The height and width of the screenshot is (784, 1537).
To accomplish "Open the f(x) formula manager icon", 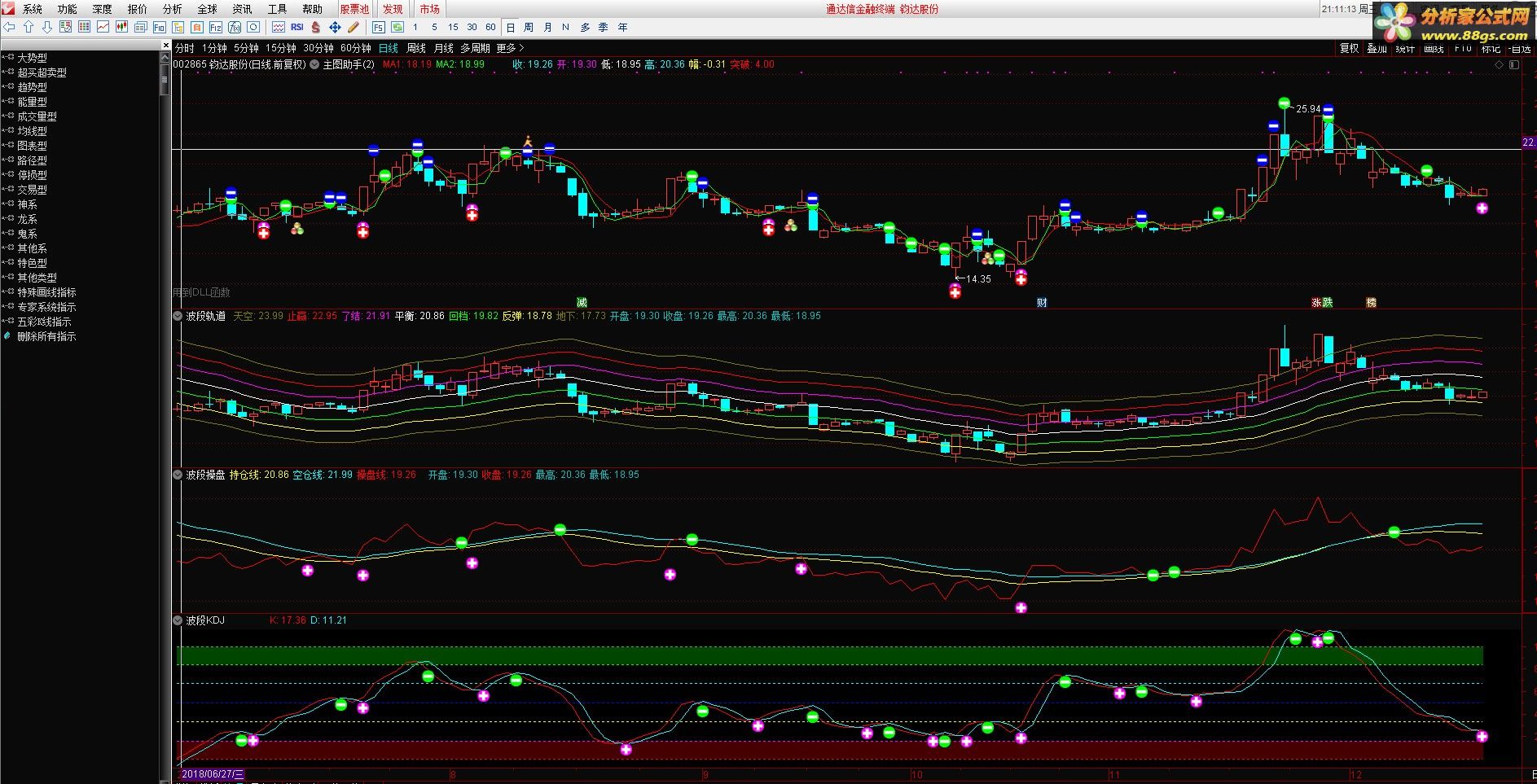I will [235, 27].
